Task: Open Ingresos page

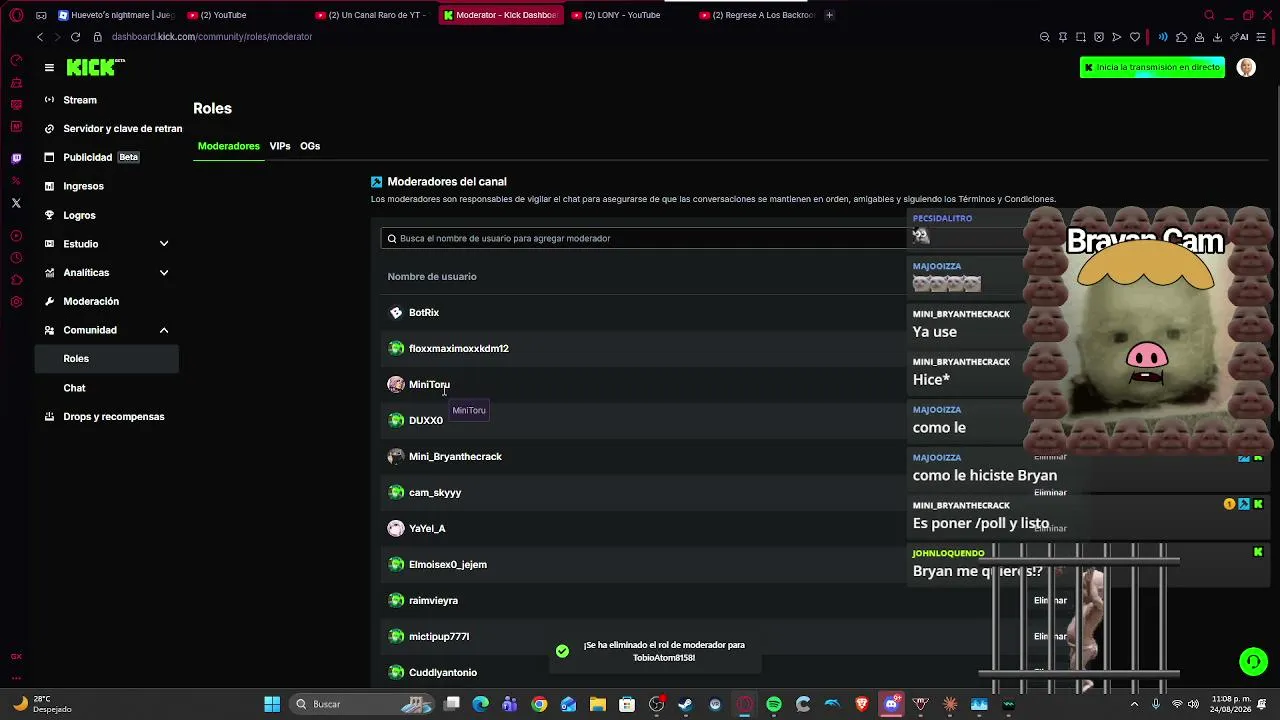Action: [x=83, y=186]
